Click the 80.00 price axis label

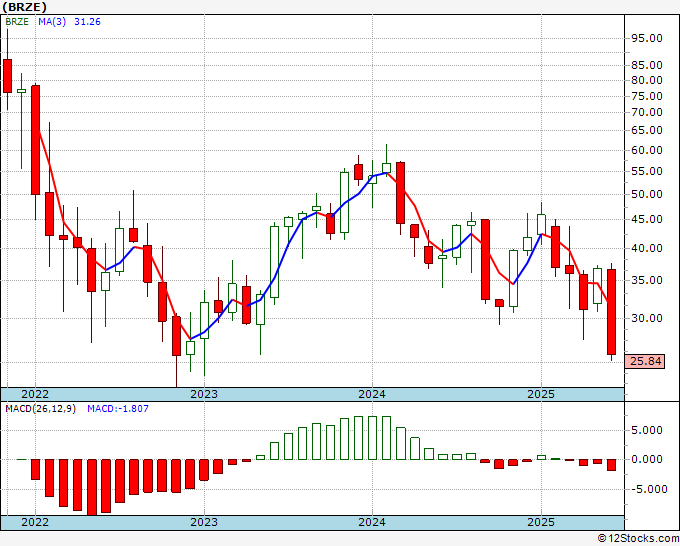click(x=647, y=80)
